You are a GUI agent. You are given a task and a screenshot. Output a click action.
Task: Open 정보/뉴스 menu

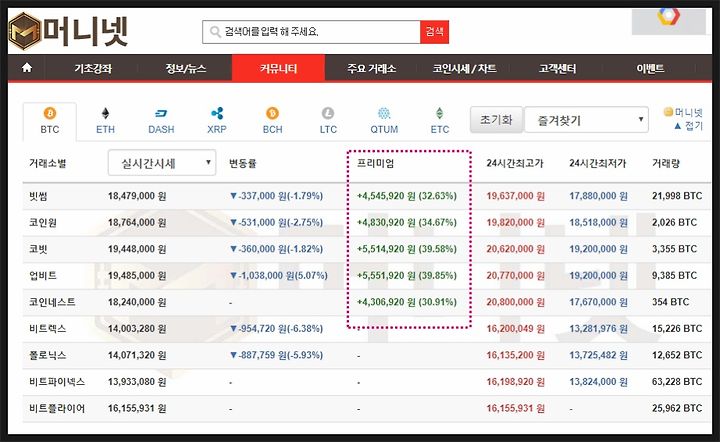coord(186,68)
